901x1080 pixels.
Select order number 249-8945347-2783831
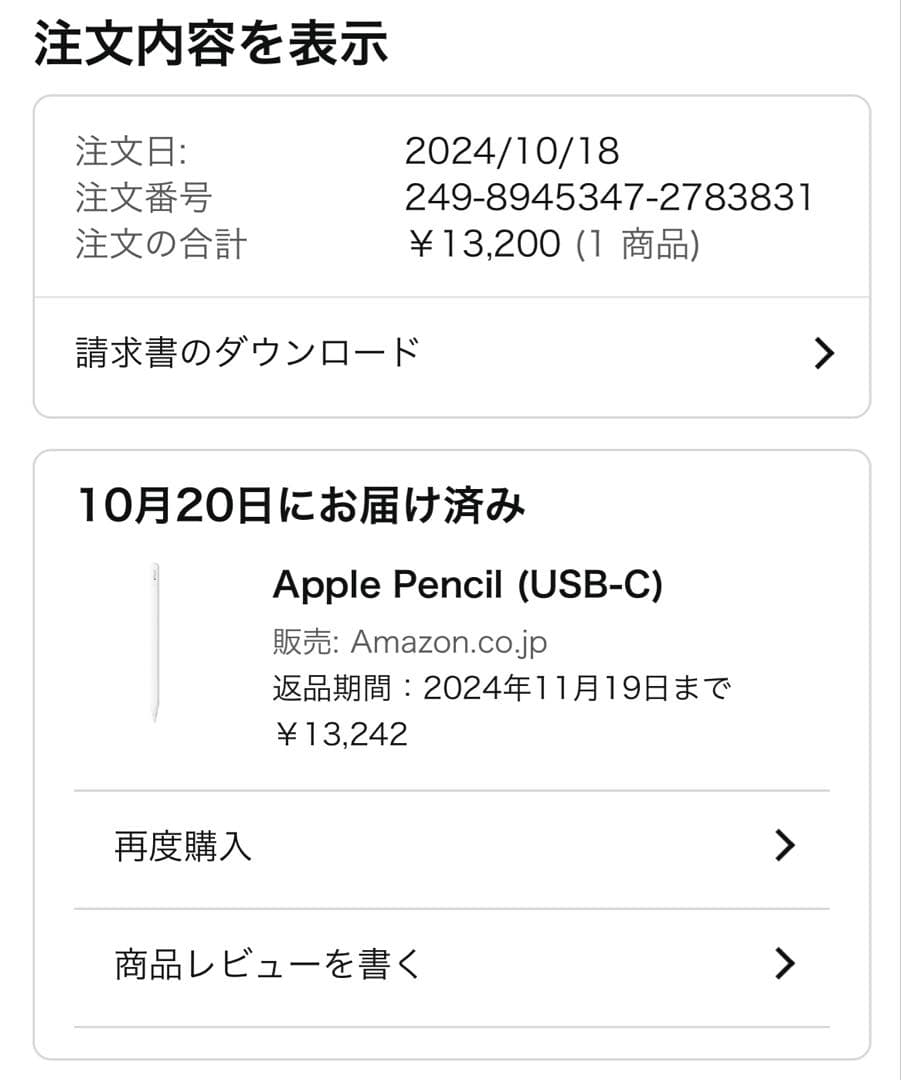[x=608, y=197]
